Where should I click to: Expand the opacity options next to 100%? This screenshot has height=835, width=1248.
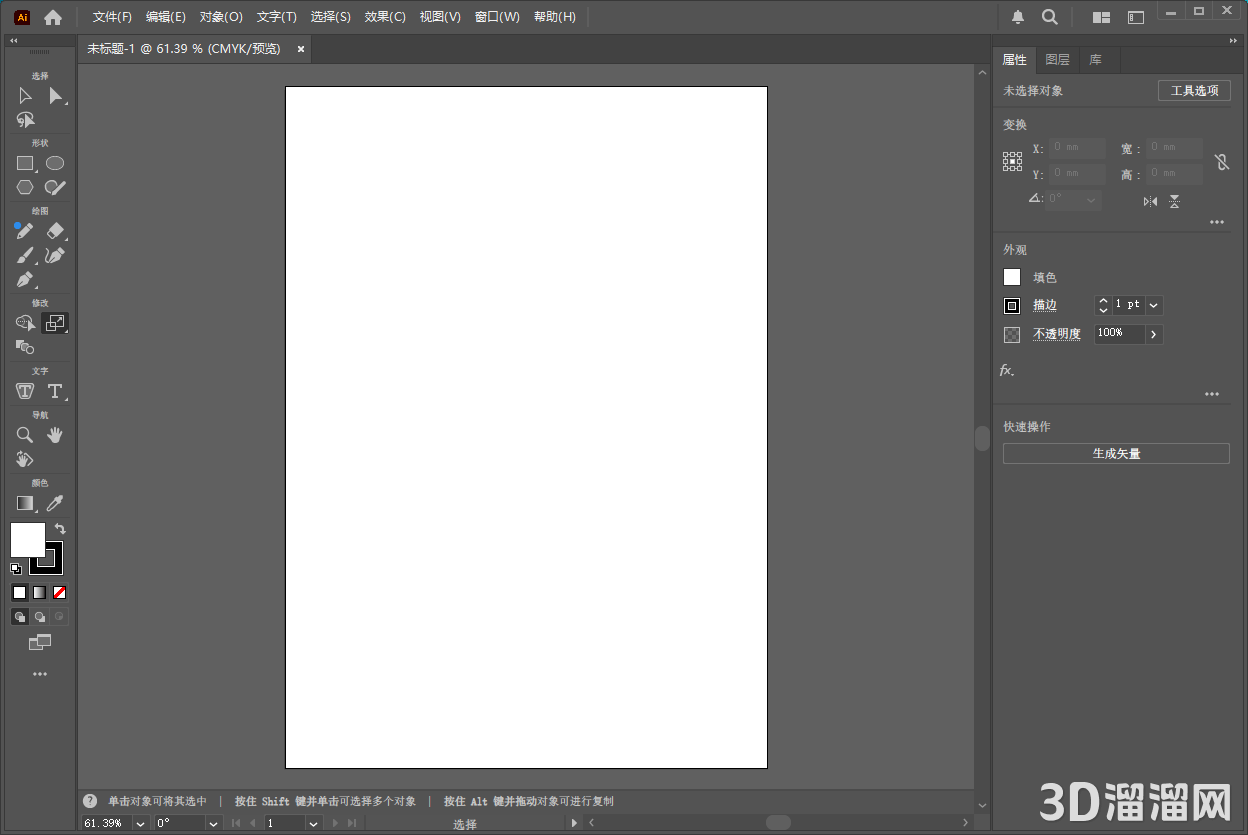1154,334
